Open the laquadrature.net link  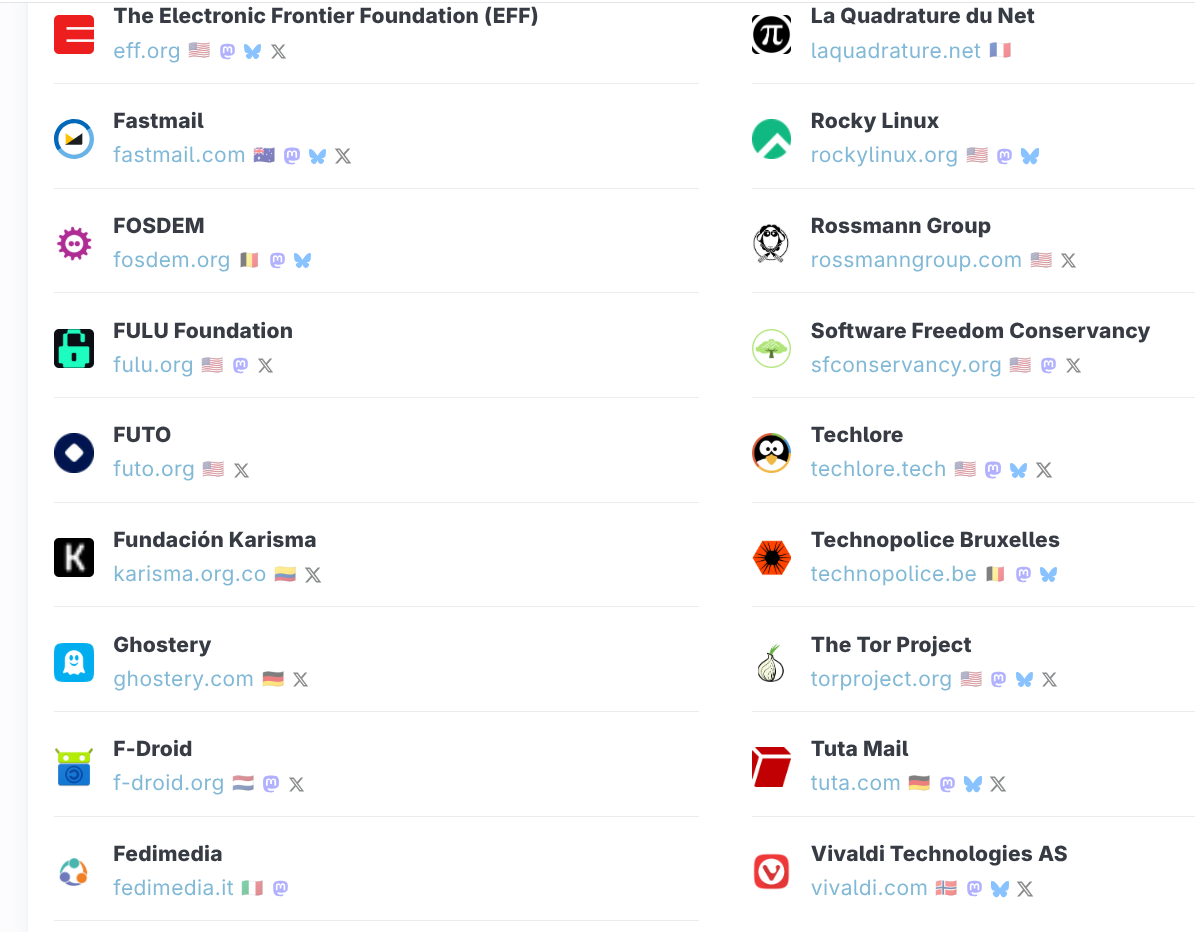point(895,51)
